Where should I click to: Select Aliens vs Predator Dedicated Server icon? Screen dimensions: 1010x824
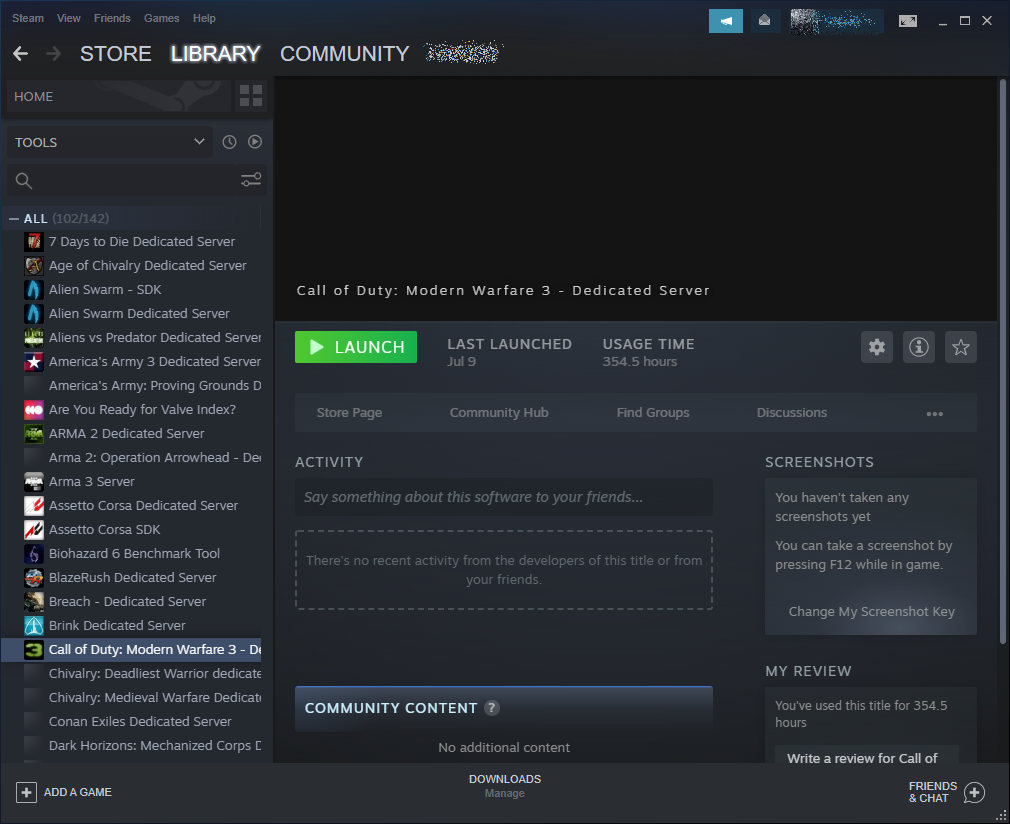pyautogui.click(x=33, y=338)
